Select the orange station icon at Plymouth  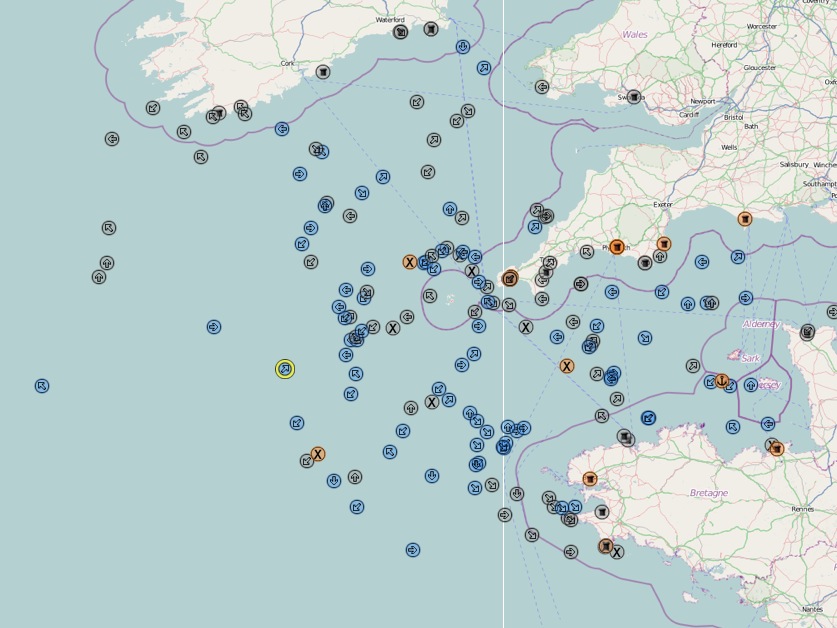click(x=617, y=247)
